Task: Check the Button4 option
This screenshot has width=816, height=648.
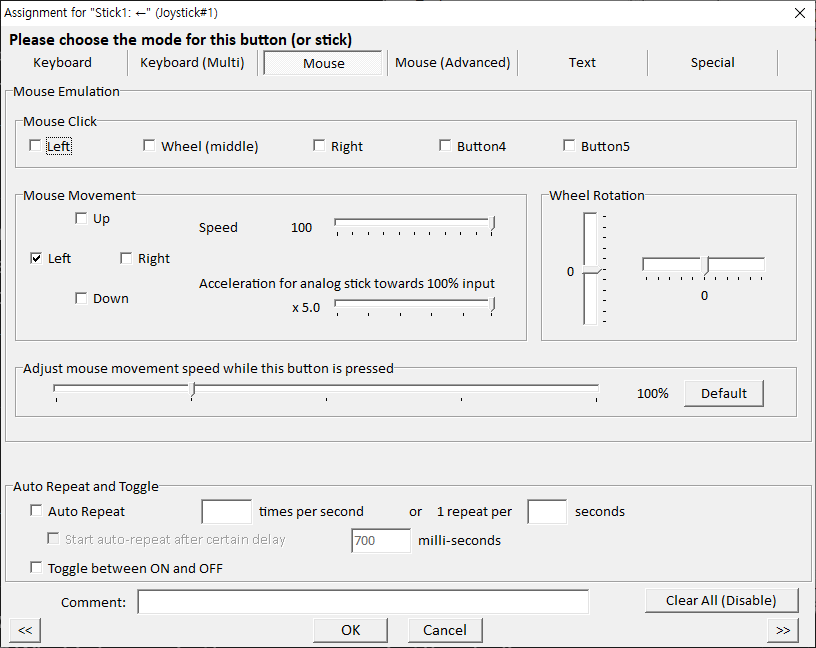Action: tap(444, 146)
